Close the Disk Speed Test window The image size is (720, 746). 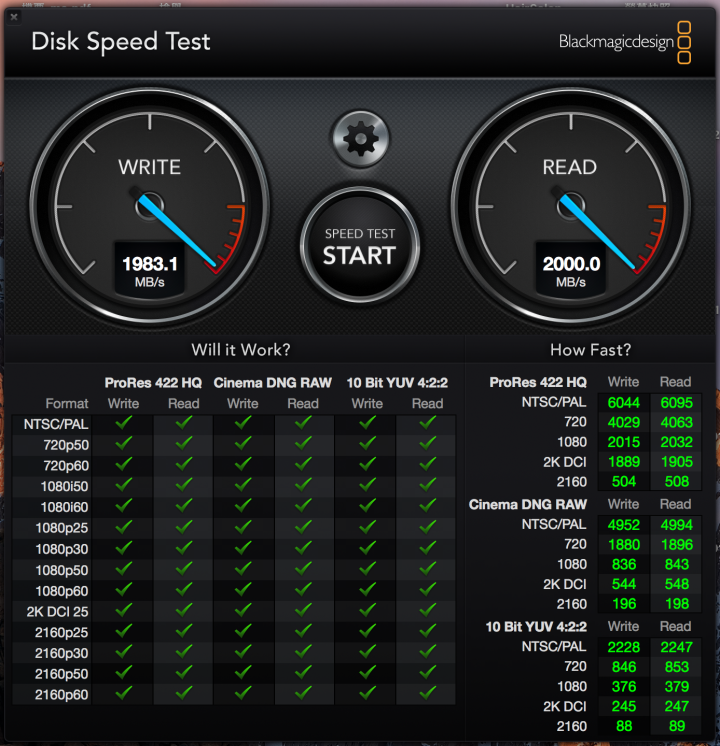[14, 17]
